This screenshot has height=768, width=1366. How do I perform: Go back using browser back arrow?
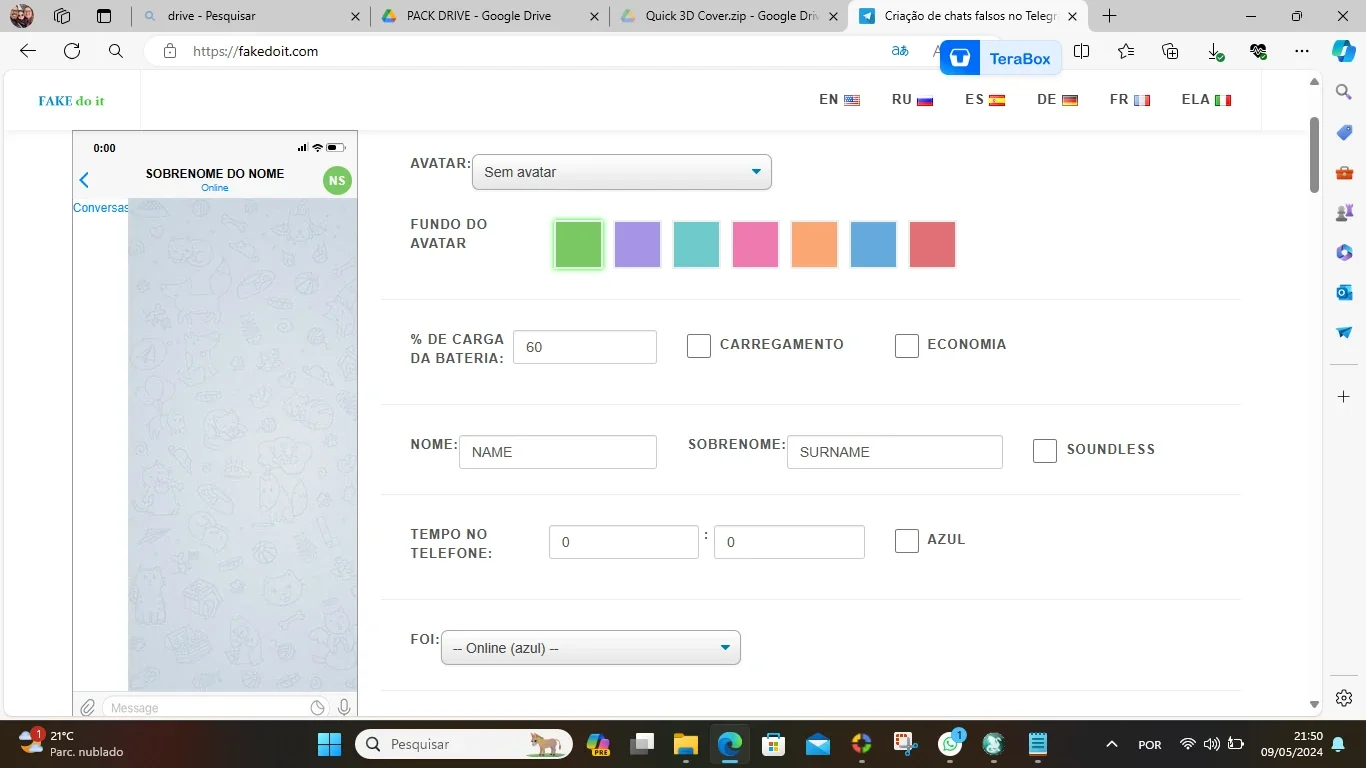tap(28, 51)
